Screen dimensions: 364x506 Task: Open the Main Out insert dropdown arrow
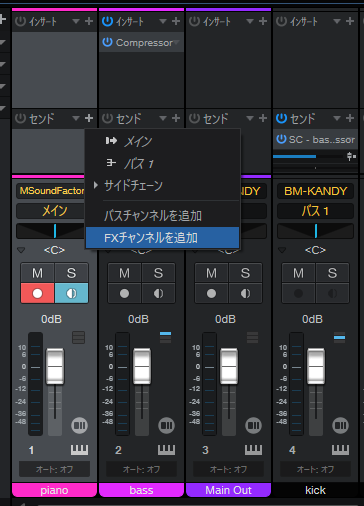pos(250,21)
